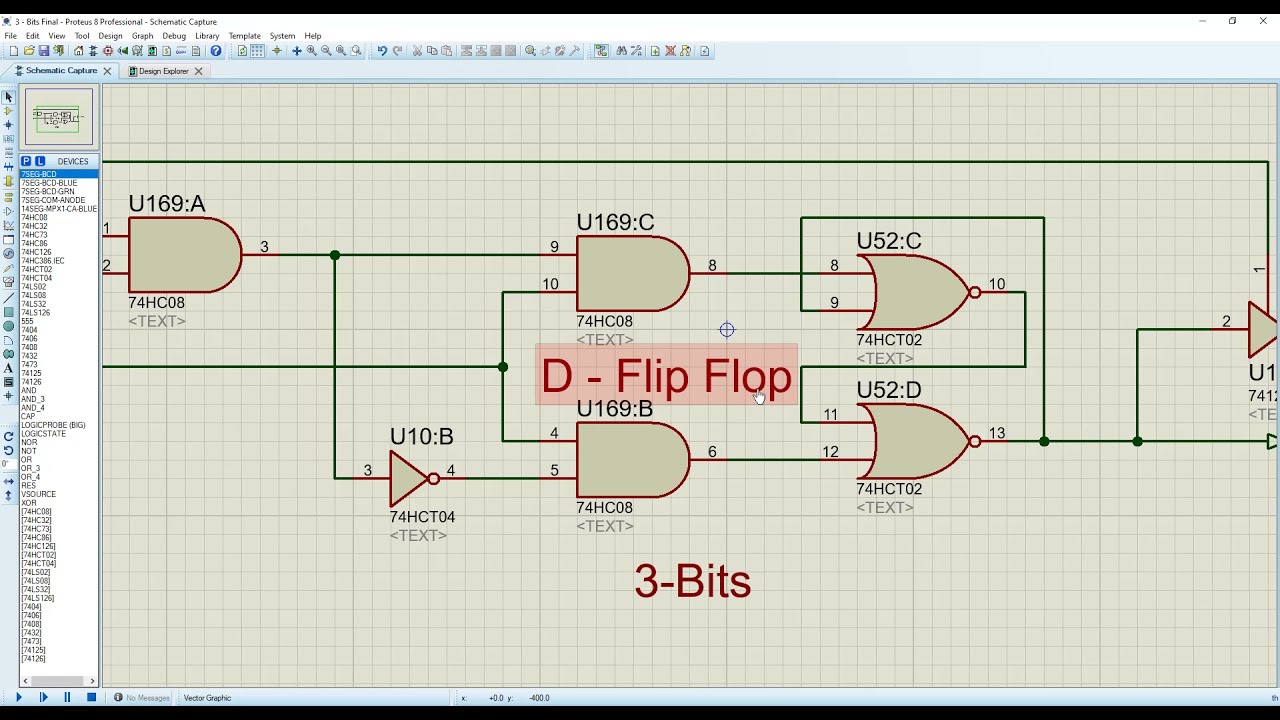Click the New Project toolbar icon
This screenshot has height=720, width=1280.
coord(14,51)
